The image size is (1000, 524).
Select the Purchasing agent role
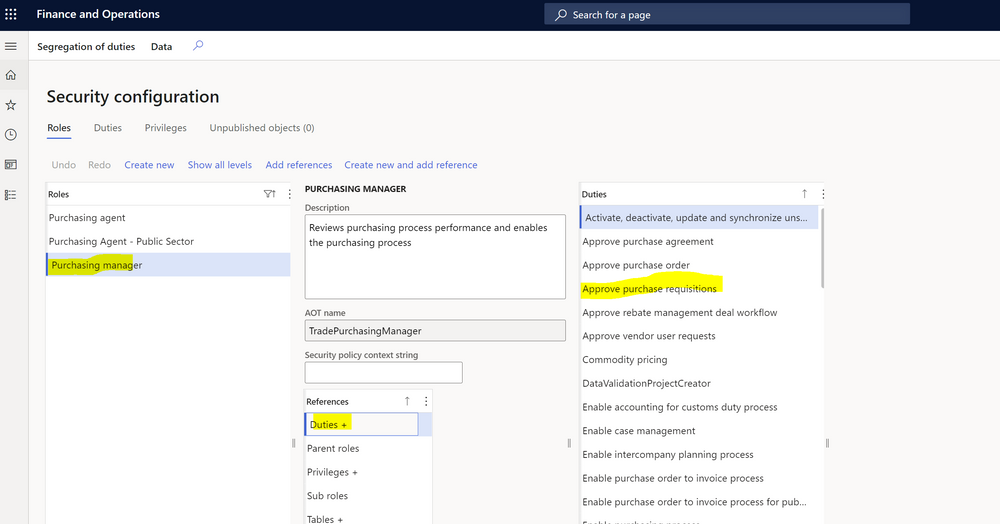coord(168,218)
